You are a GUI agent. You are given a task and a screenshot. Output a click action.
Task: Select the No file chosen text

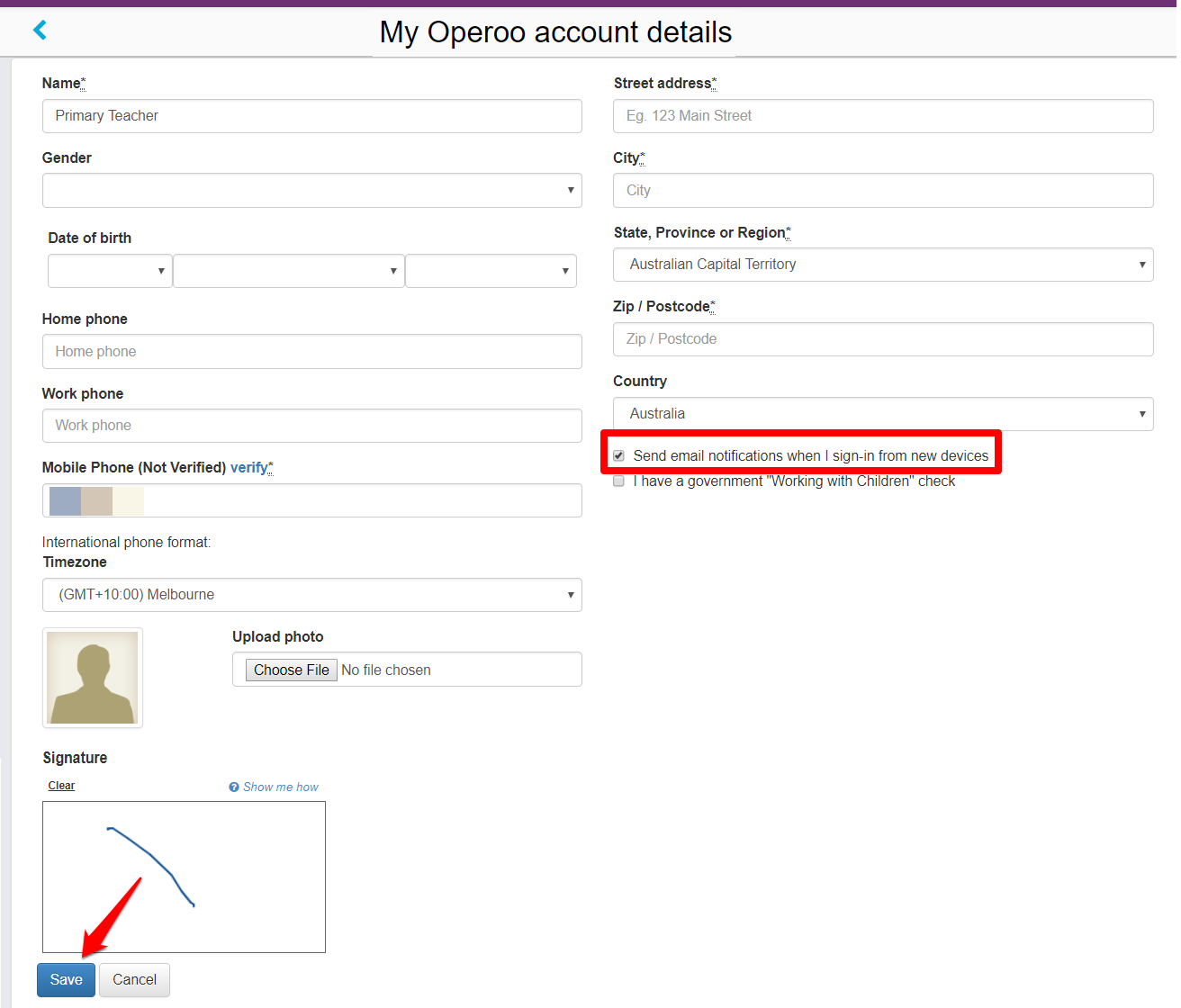(x=386, y=670)
